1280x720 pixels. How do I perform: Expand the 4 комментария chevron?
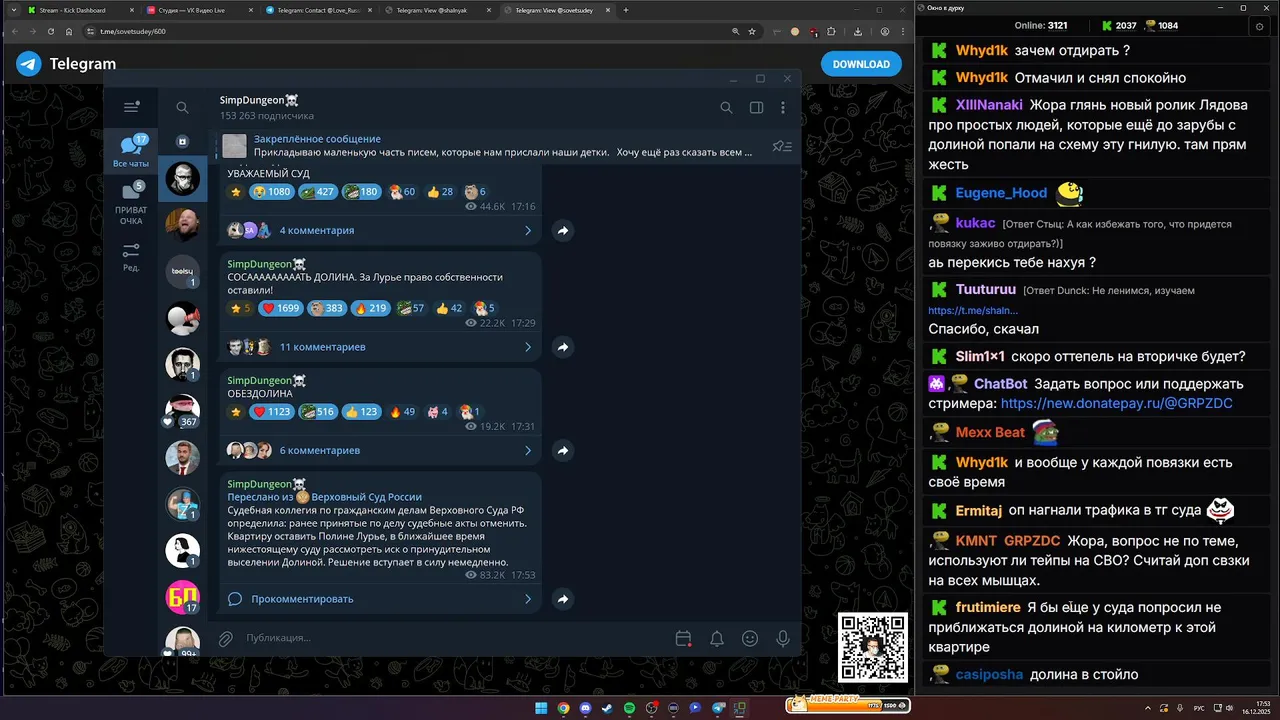(528, 230)
